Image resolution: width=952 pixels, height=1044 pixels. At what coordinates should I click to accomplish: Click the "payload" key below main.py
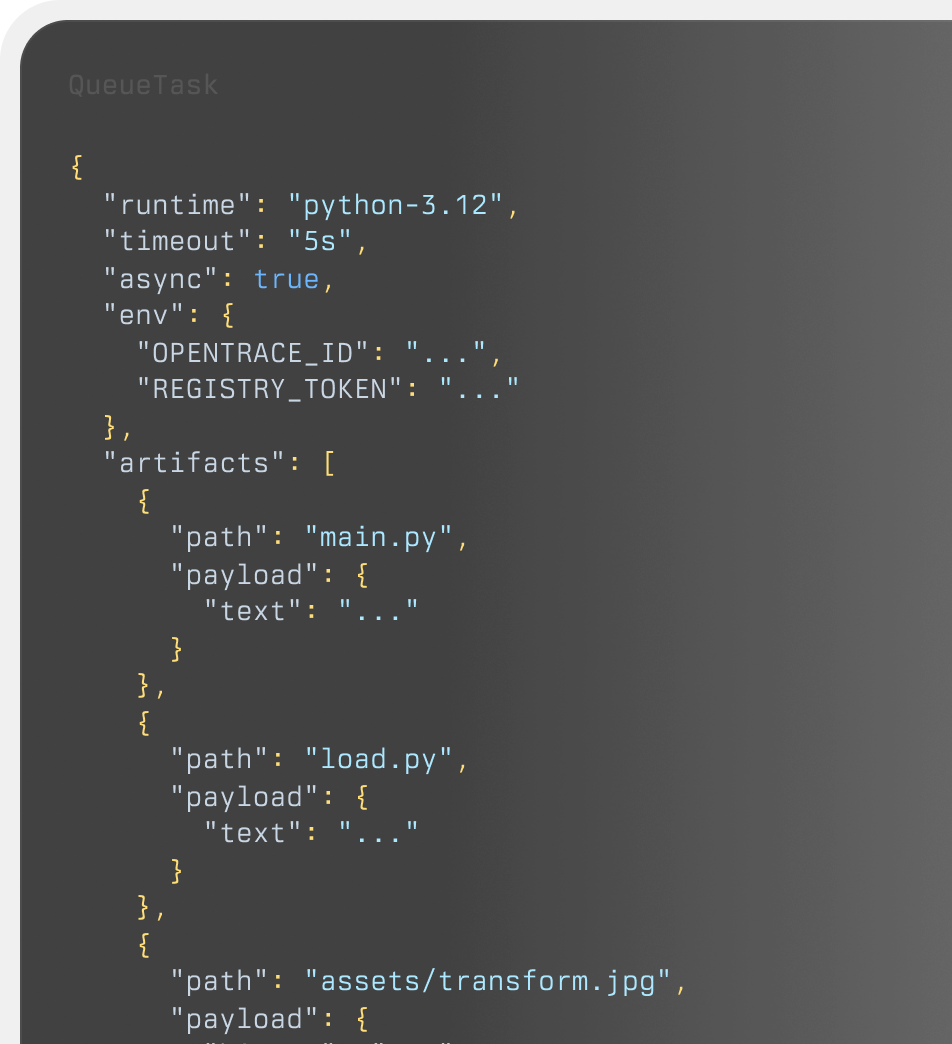tap(236, 574)
